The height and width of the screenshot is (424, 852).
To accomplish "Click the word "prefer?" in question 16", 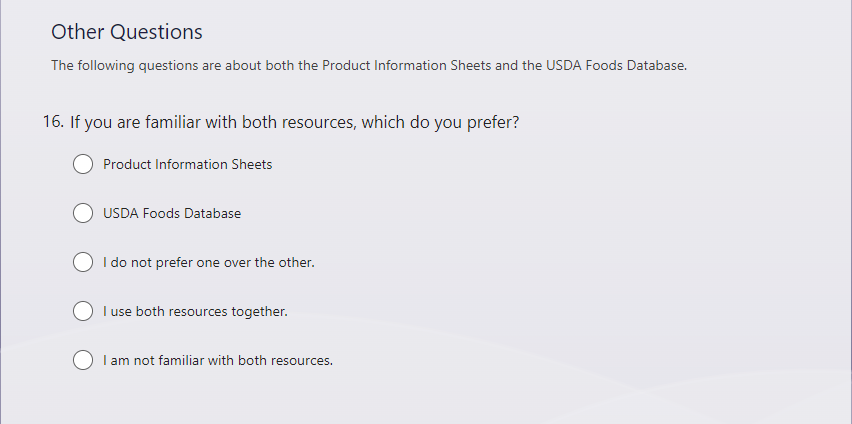I will pyautogui.click(x=493, y=123).
